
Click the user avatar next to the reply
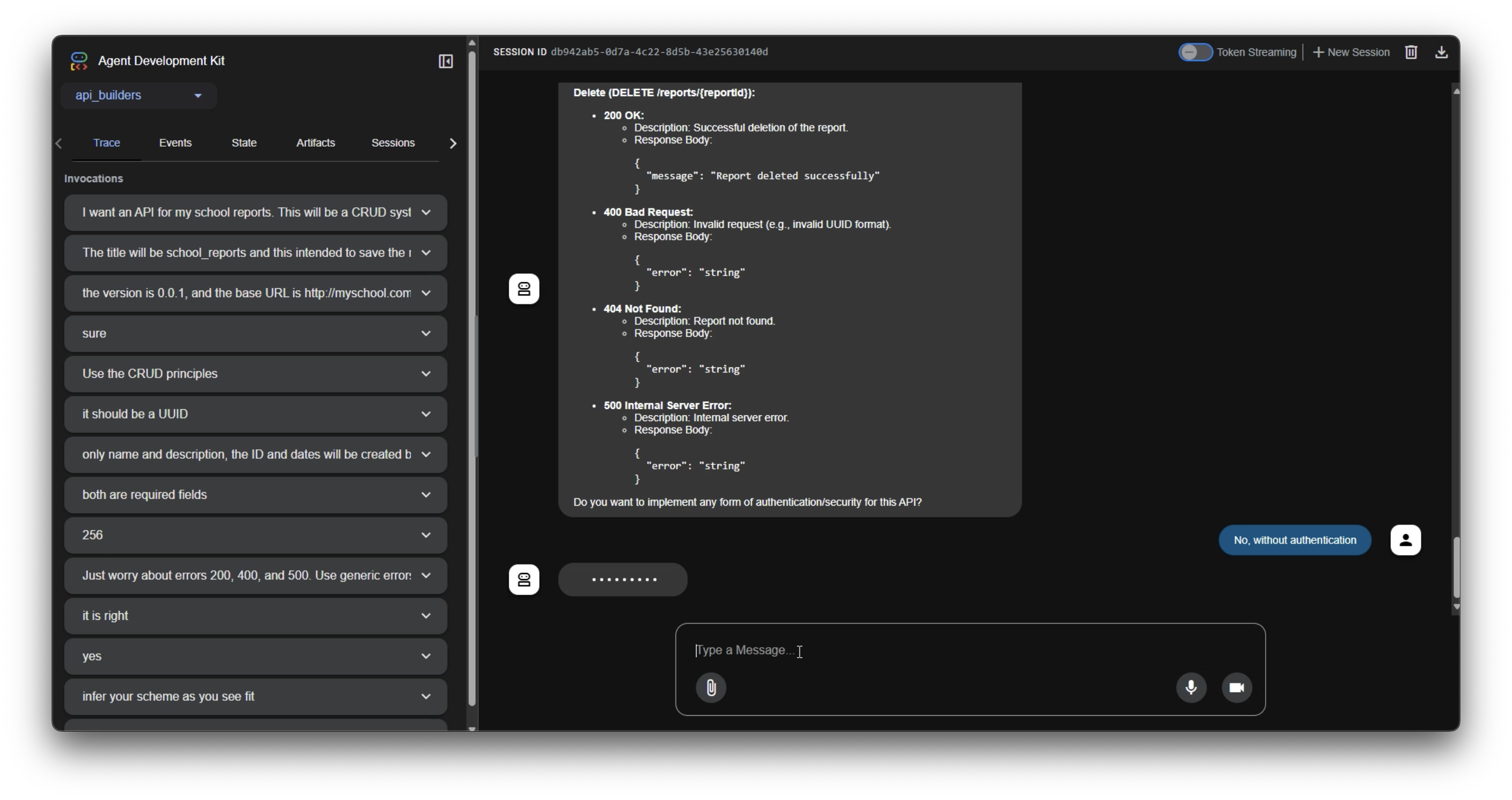pos(1405,539)
